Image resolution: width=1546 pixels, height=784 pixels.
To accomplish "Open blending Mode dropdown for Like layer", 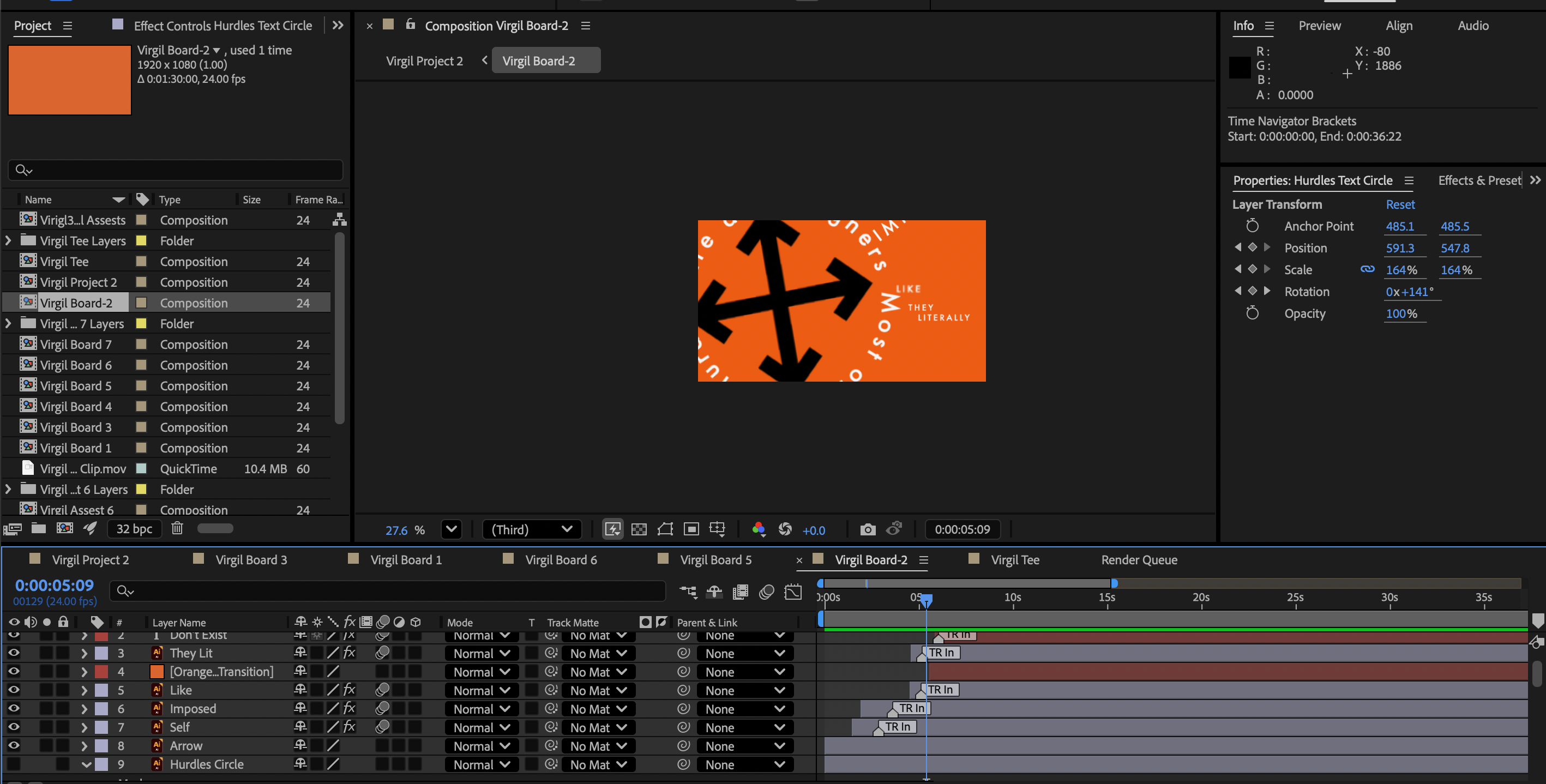I will coord(482,690).
